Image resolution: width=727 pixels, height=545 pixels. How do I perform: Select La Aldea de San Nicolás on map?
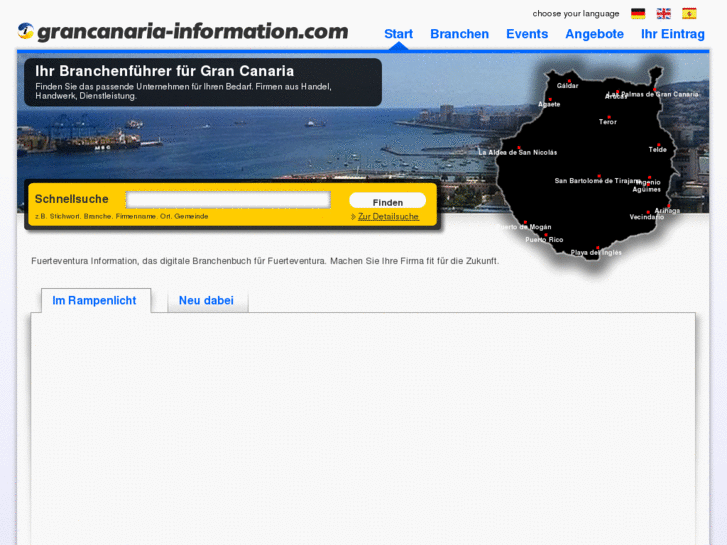point(518,152)
